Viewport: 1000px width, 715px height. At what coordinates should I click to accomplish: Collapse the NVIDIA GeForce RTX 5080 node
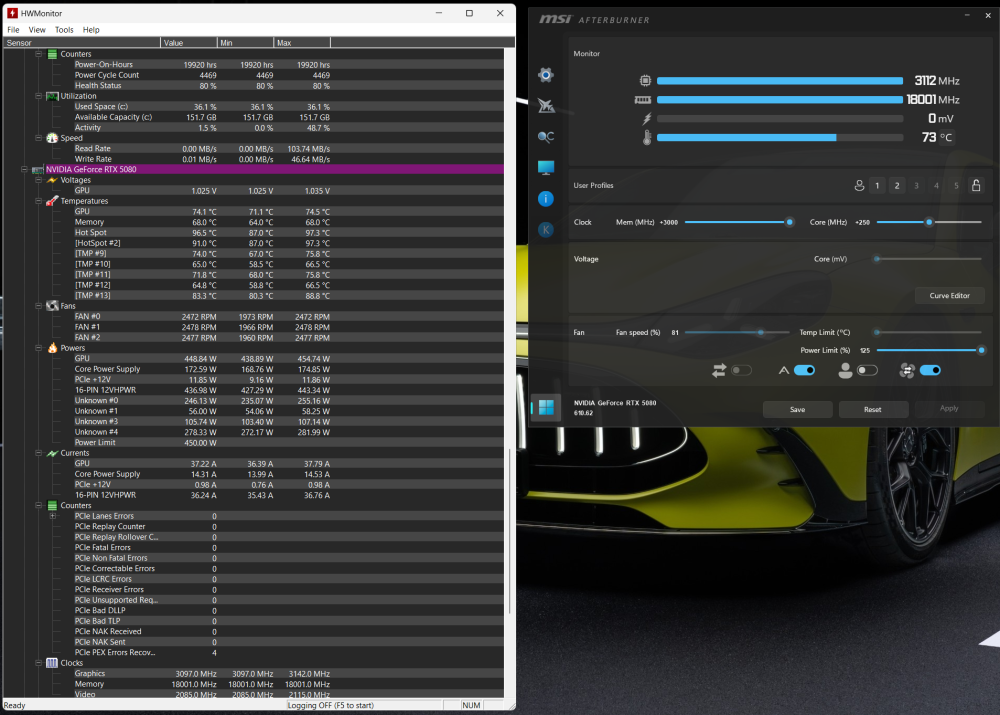coord(24,170)
